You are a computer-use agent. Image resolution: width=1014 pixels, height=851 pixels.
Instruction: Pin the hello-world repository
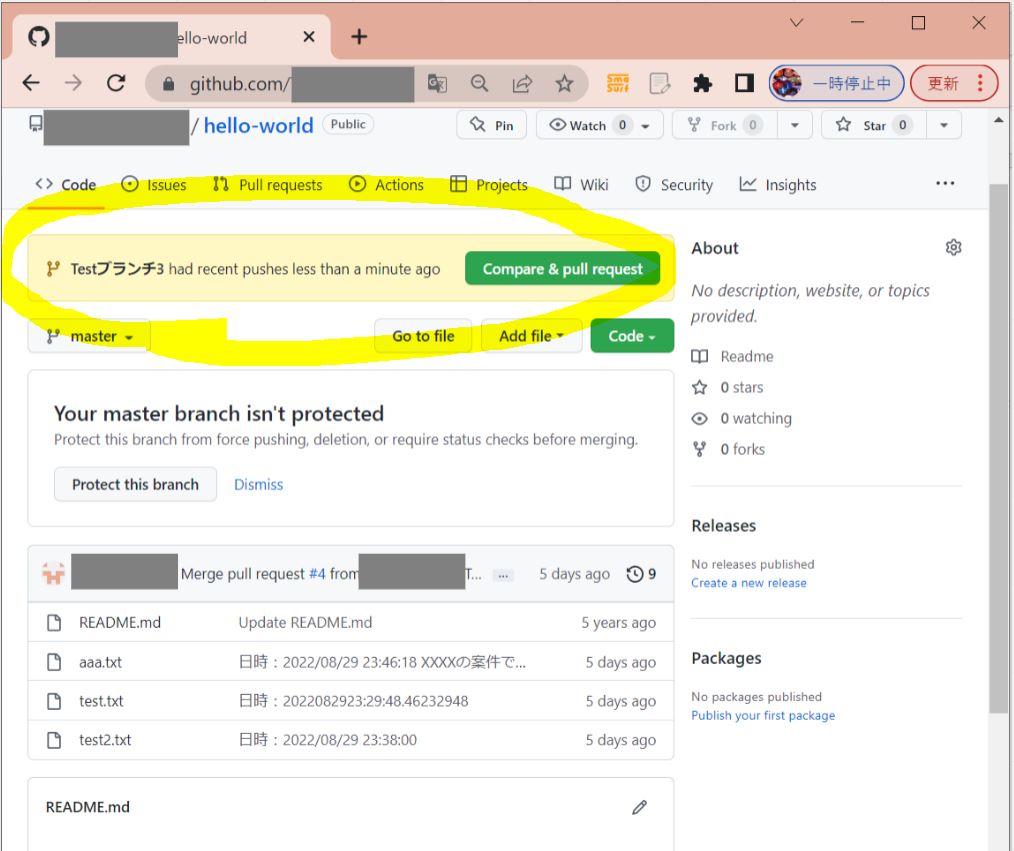pyautogui.click(x=492, y=125)
